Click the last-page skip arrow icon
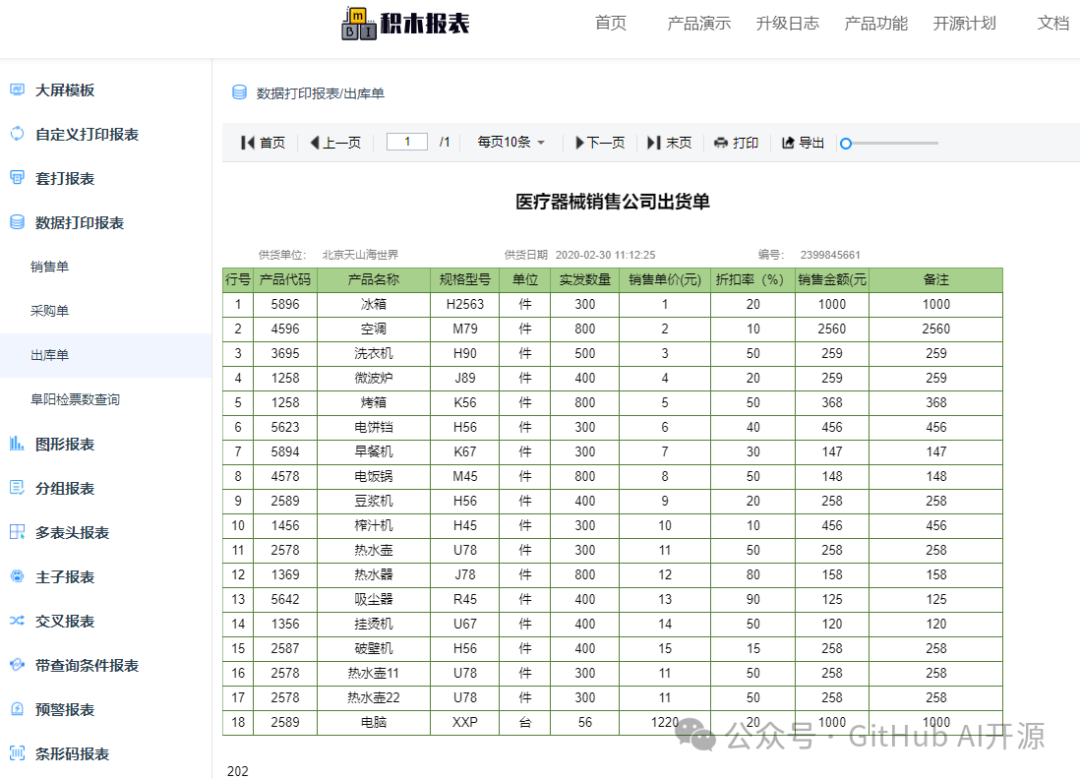 pos(654,143)
